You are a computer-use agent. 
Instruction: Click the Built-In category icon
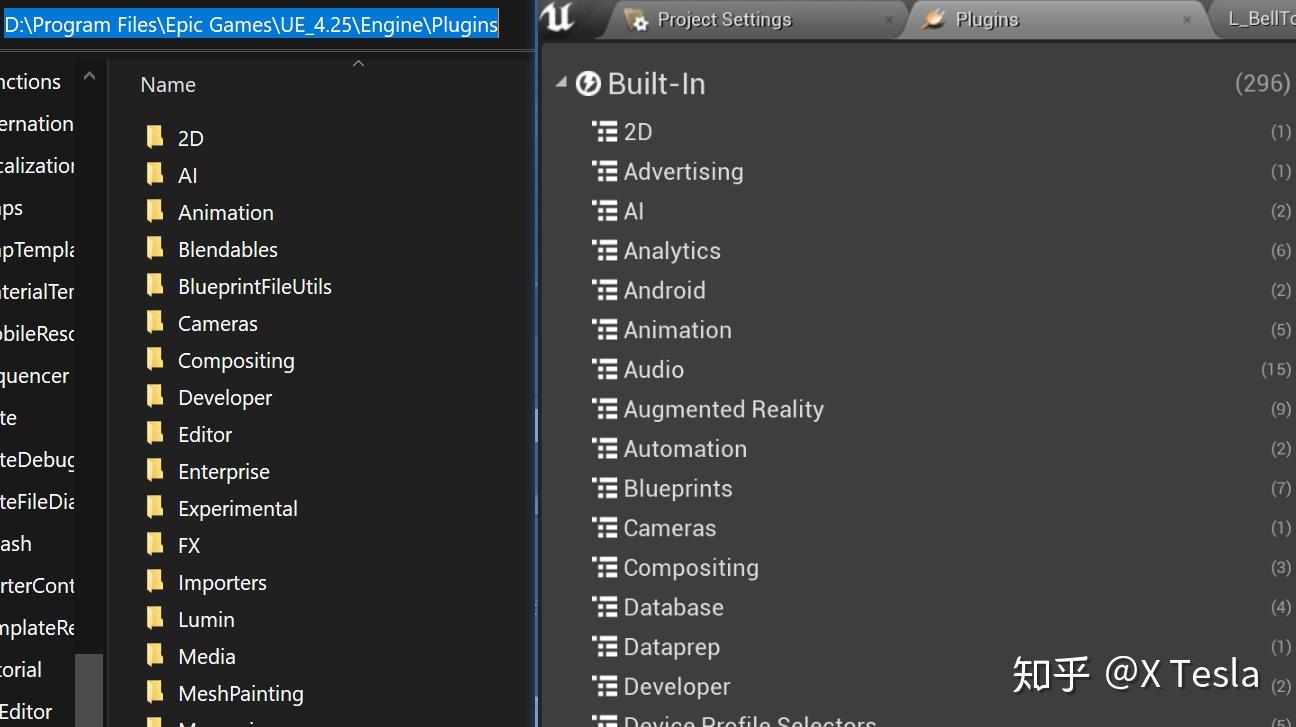tap(589, 84)
